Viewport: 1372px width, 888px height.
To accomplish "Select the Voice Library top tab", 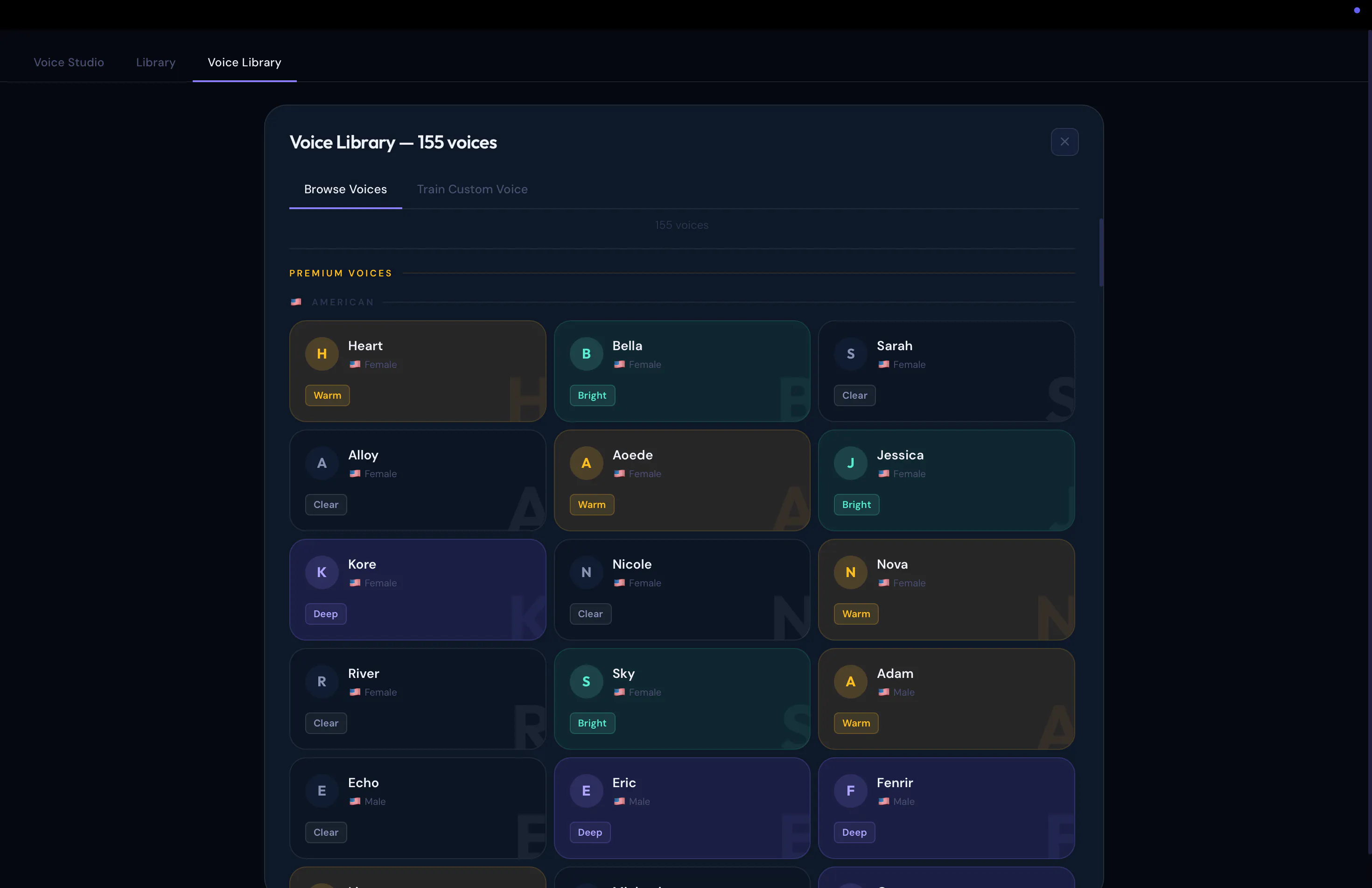I will pyautogui.click(x=245, y=62).
